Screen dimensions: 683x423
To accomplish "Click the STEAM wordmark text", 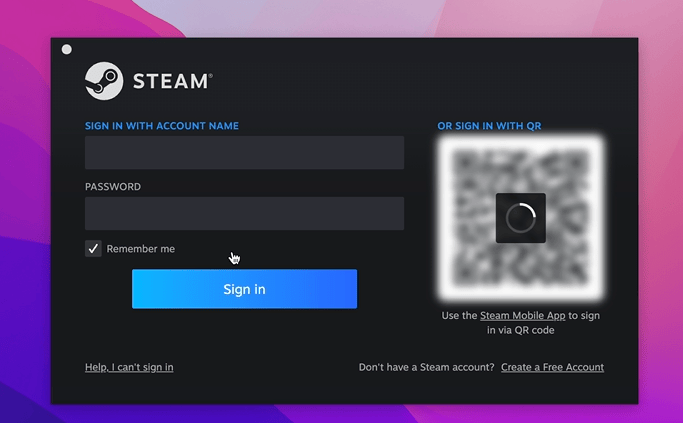I will tap(170, 82).
